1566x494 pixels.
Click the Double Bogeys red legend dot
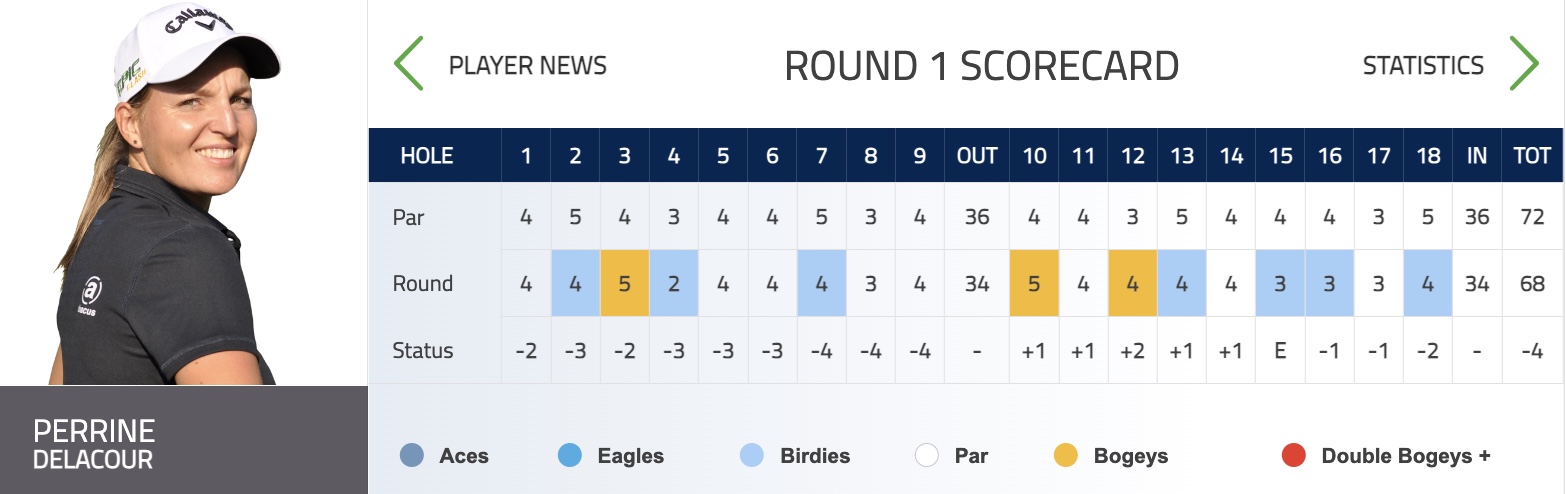tap(1294, 456)
